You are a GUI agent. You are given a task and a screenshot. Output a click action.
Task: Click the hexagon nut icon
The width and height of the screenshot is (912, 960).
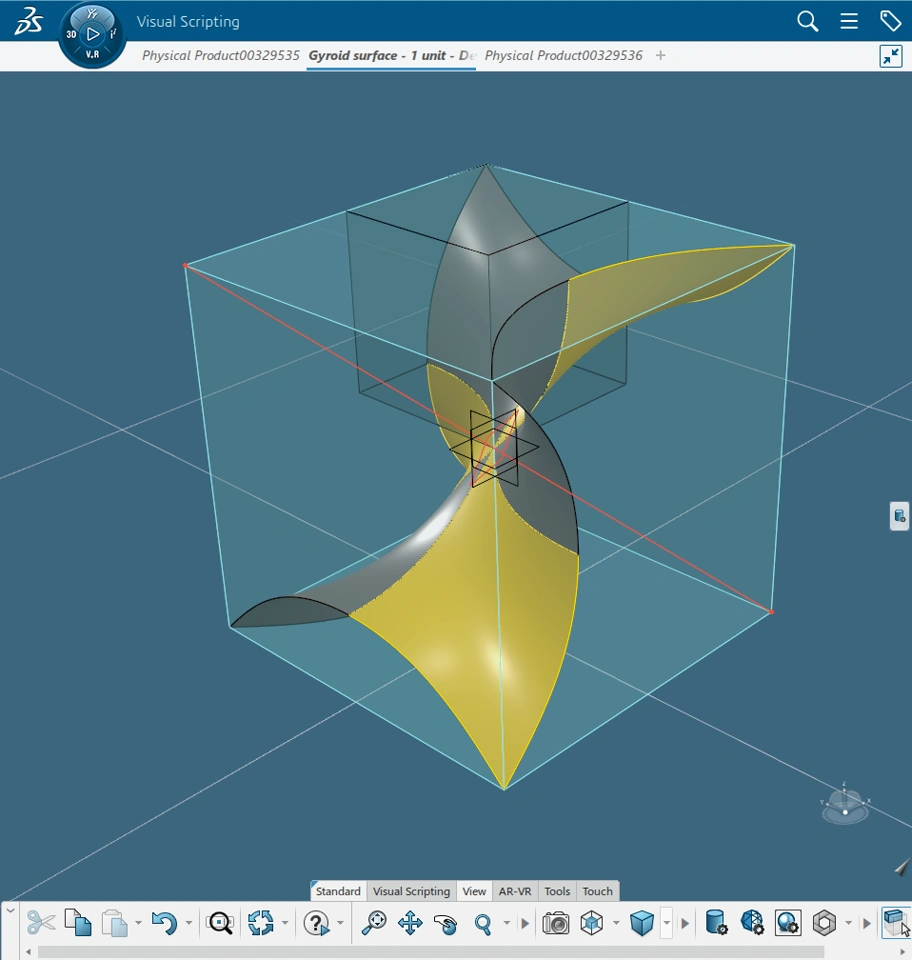pyautogui.click(x=824, y=923)
